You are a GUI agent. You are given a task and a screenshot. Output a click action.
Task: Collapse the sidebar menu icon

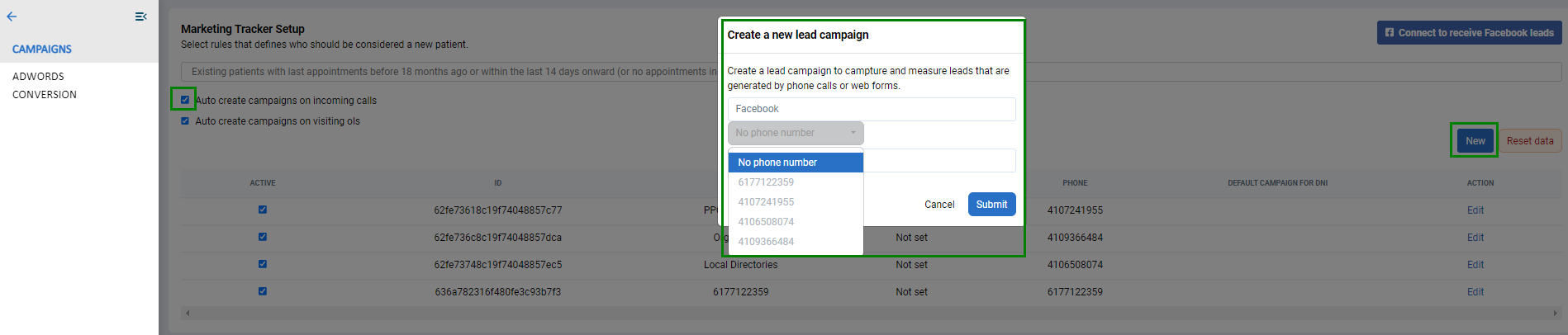pyautogui.click(x=140, y=17)
